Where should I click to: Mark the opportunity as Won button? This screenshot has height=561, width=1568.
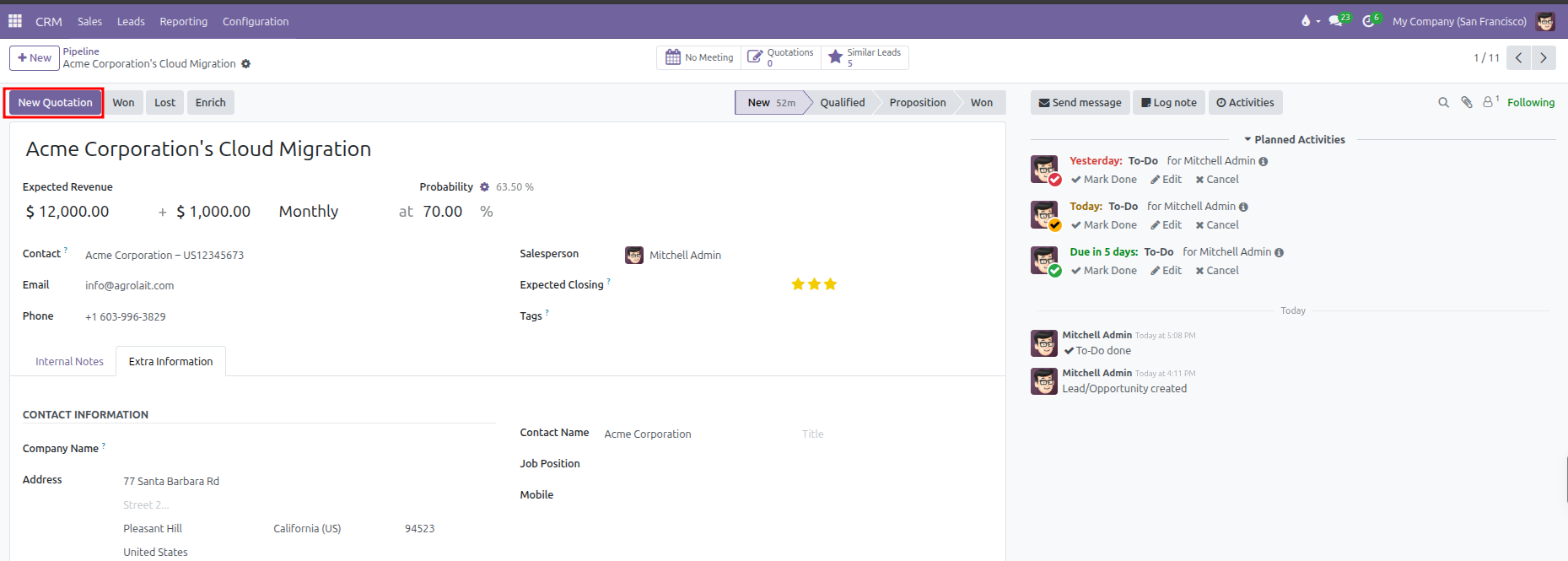coord(123,103)
